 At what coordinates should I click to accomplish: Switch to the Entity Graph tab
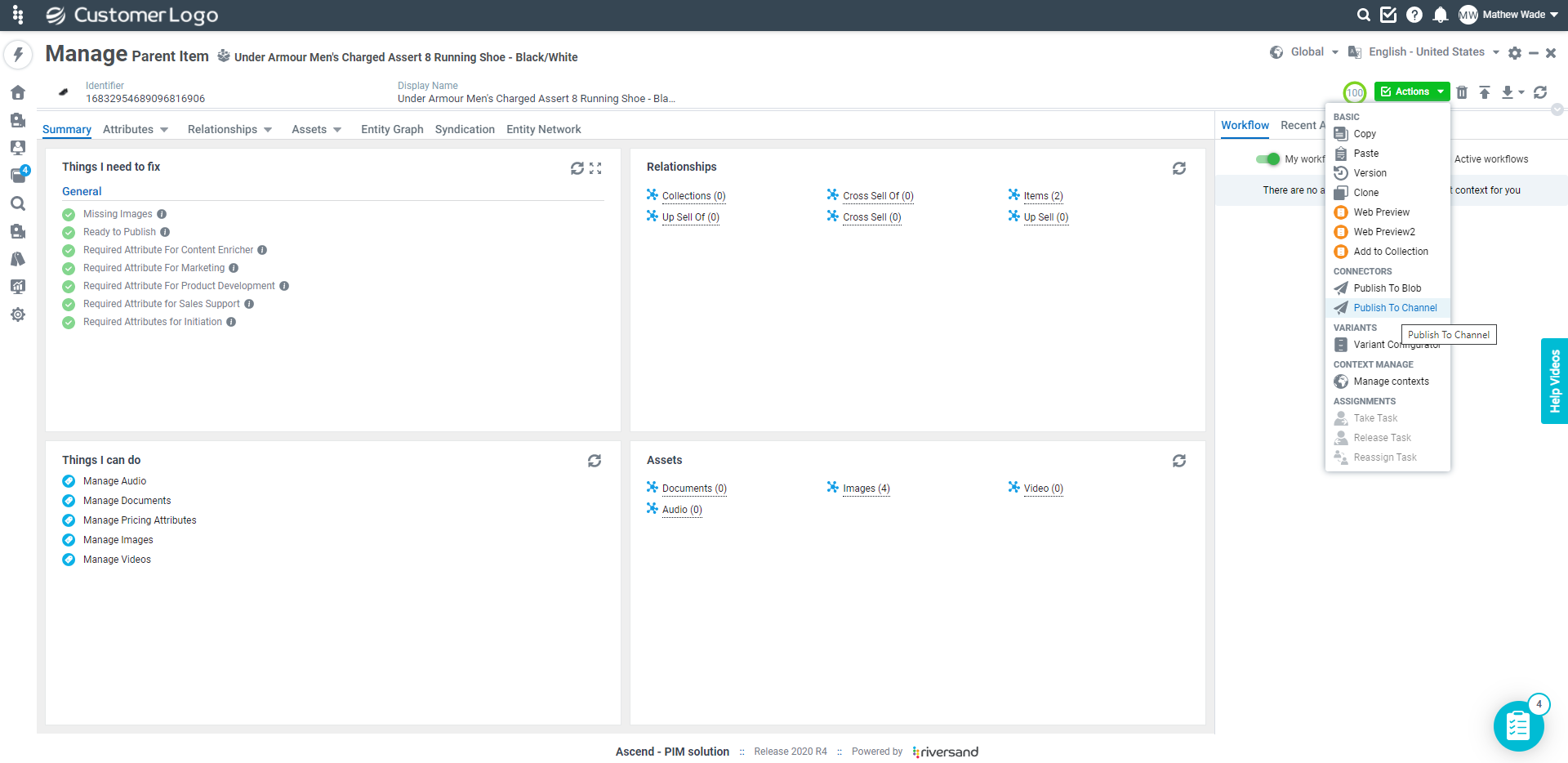click(392, 130)
